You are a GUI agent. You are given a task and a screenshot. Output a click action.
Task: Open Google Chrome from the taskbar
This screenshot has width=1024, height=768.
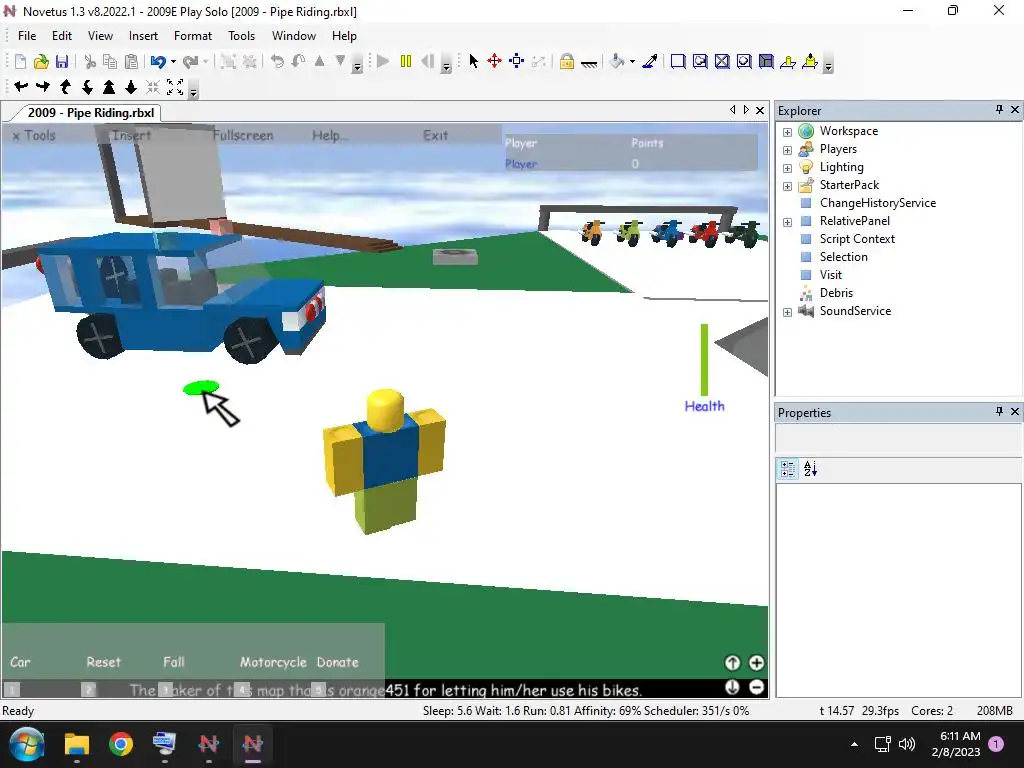click(121, 744)
